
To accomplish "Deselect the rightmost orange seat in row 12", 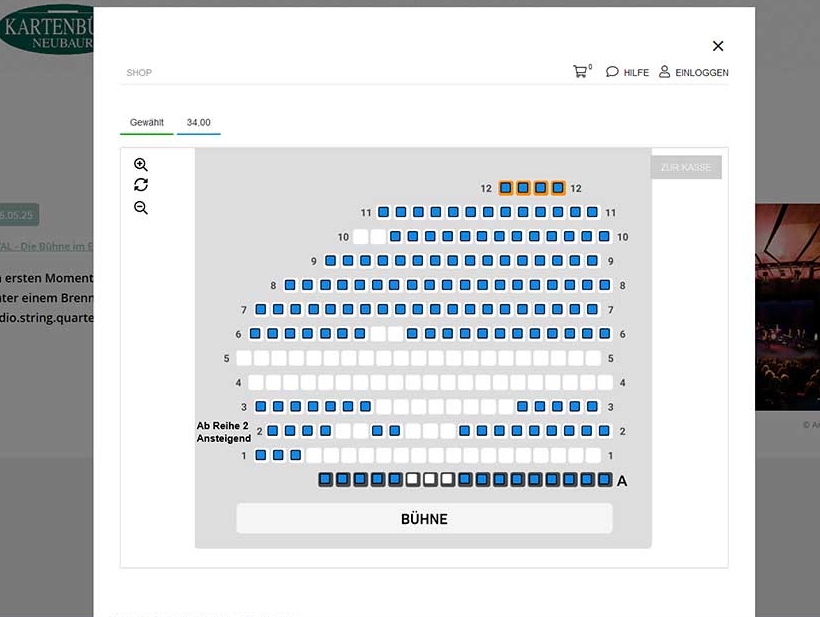I will (558, 188).
